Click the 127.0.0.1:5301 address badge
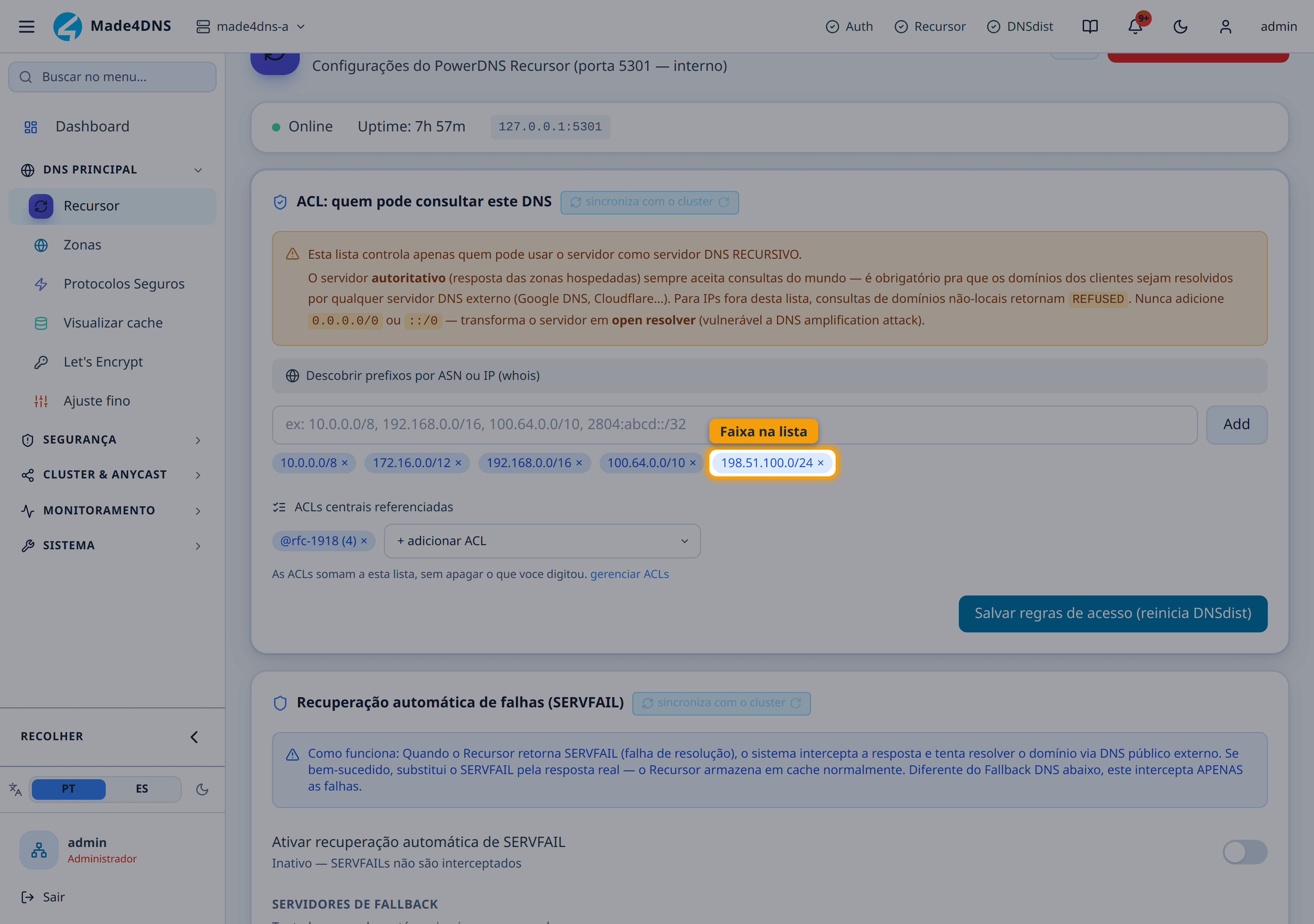Image resolution: width=1314 pixels, height=924 pixels. click(x=550, y=127)
